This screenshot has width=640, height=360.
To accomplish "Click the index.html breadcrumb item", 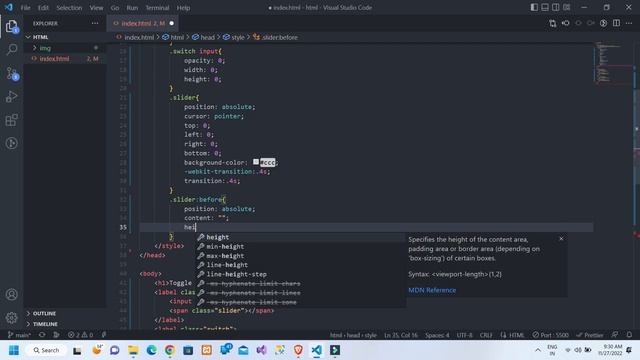I will tap(135, 37).
